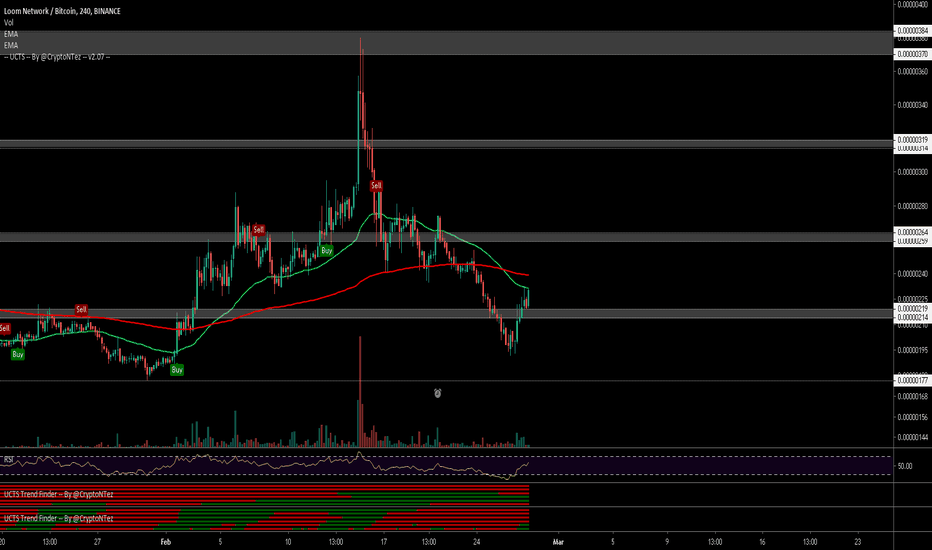Click the lower UCTS Trend Finder label
Viewport: 932px width, 550px height.
58,518
